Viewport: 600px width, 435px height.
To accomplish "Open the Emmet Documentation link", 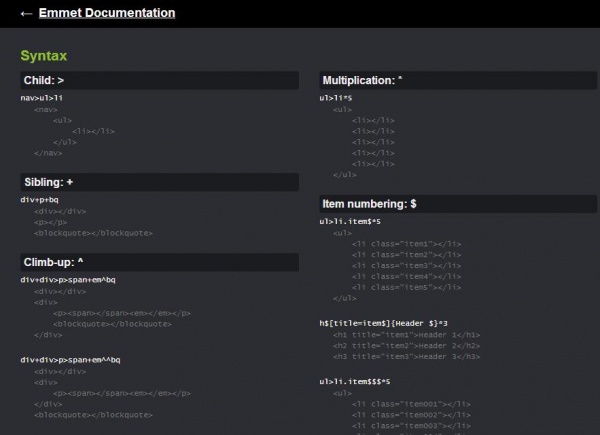I will click(x=107, y=13).
